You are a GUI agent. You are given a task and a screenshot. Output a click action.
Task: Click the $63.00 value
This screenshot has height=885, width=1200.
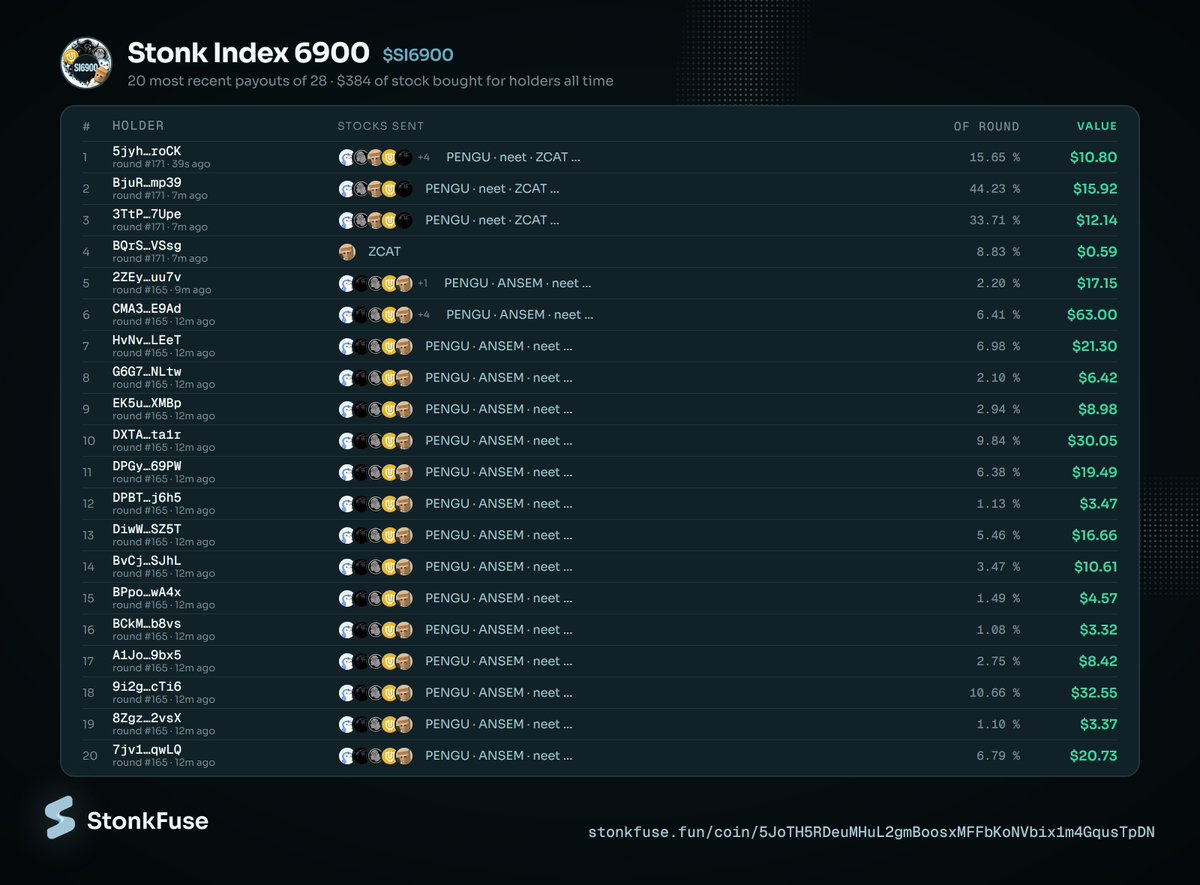click(1092, 315)
